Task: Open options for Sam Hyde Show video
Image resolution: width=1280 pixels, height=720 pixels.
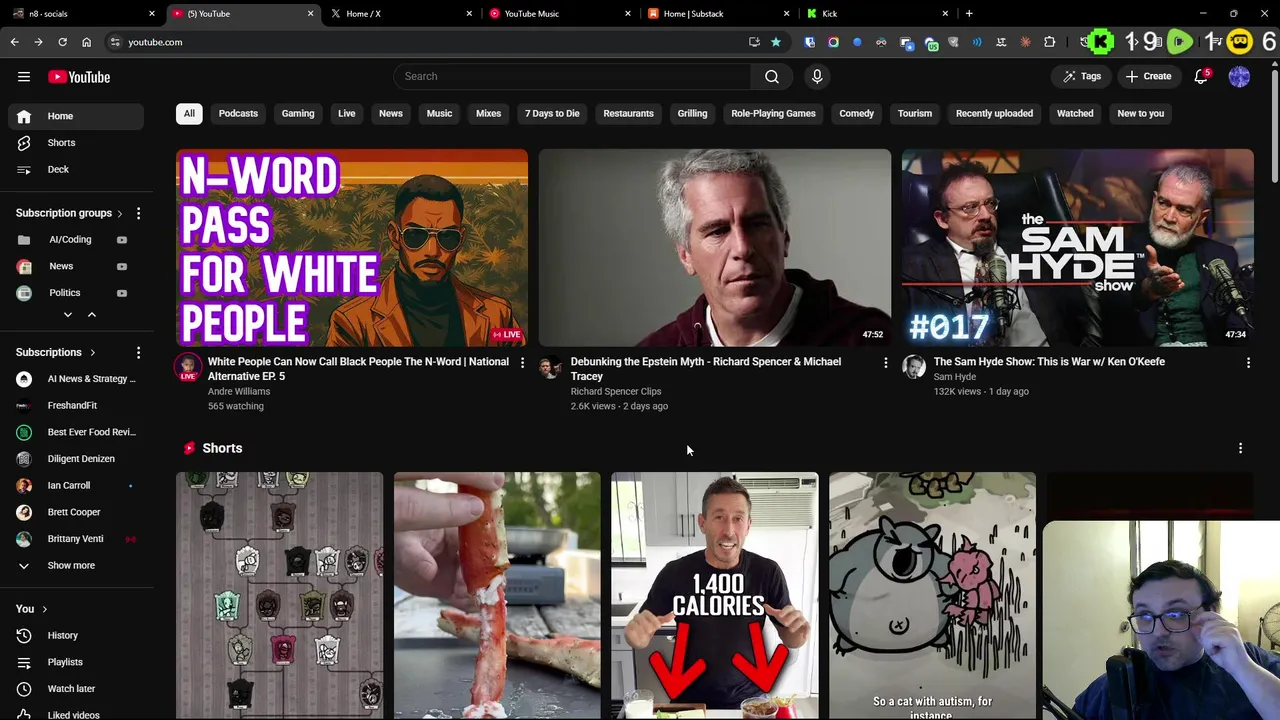Action: pos(1248,362)
